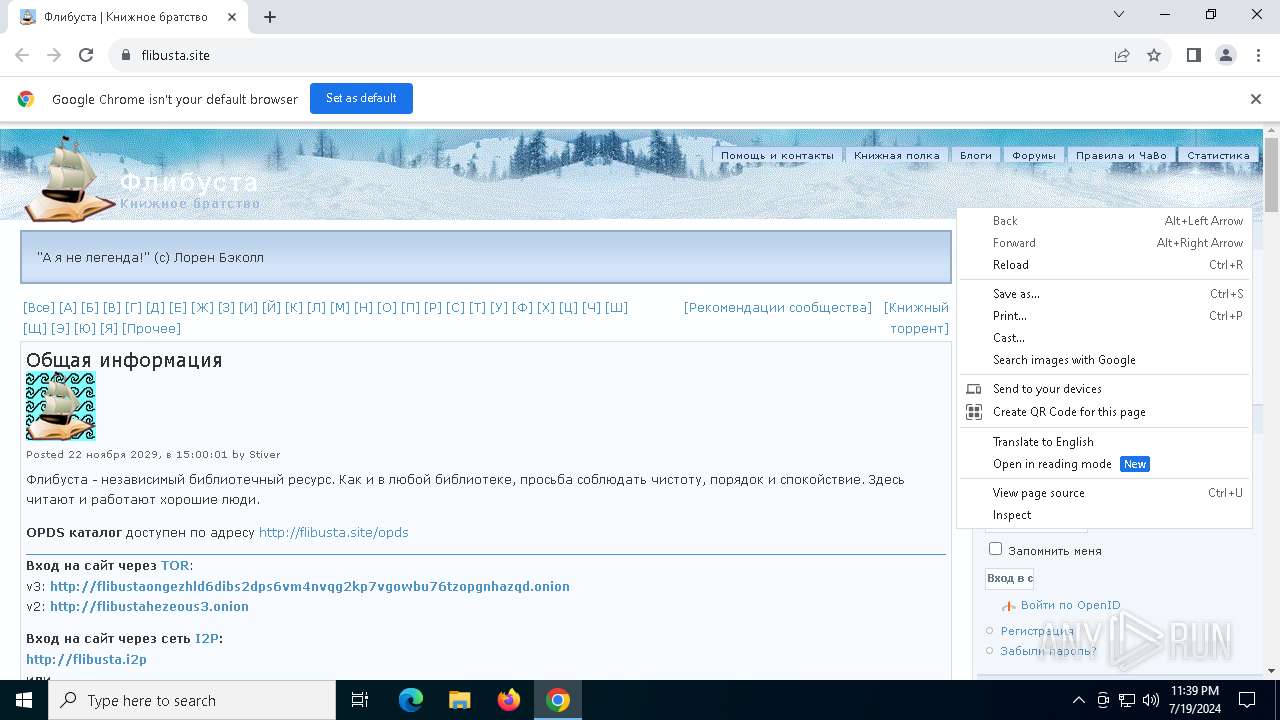Viewport: 1280px width, 720px height.
Task: Open the network tray icon
Action: (1127, 700)
